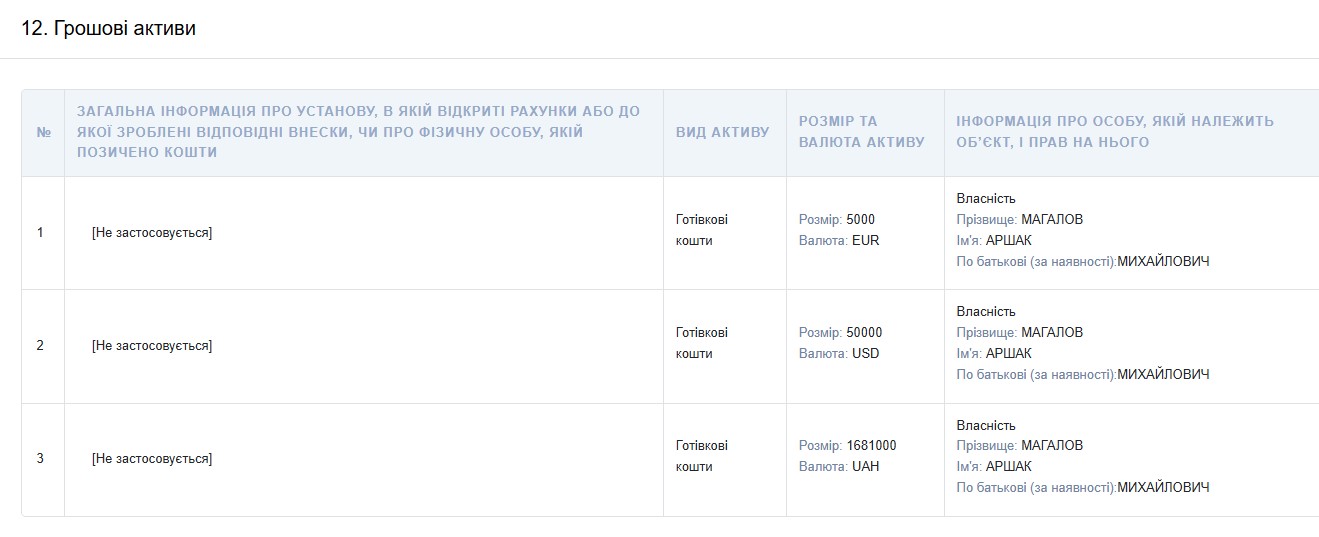The image size is (1319, 537).
Task: Click "Готівкові кошти" in the second row
Action: click(702, 343)
